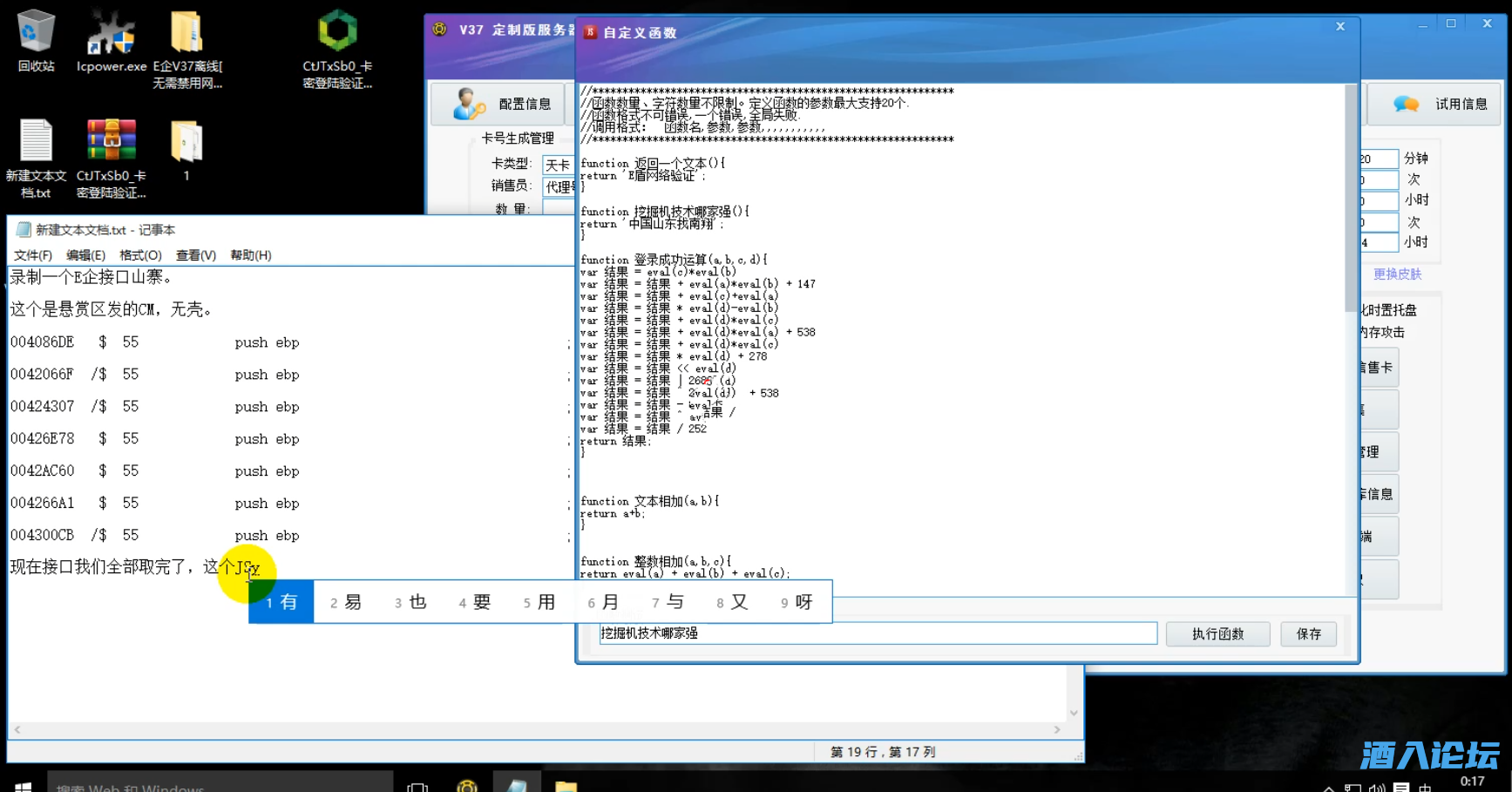
Task: Open the 格式(O) menu in Notepad
Action: click(140, 255)
